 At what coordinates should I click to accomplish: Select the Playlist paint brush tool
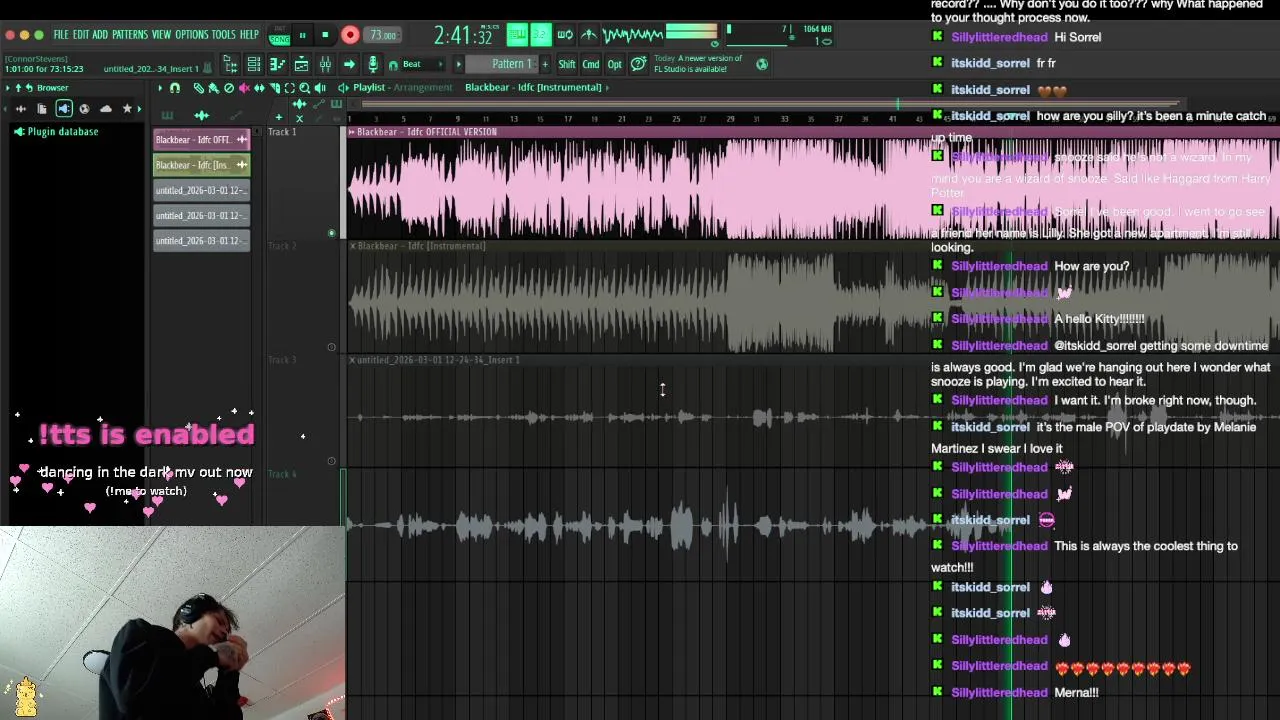click(x=213, y=88)
